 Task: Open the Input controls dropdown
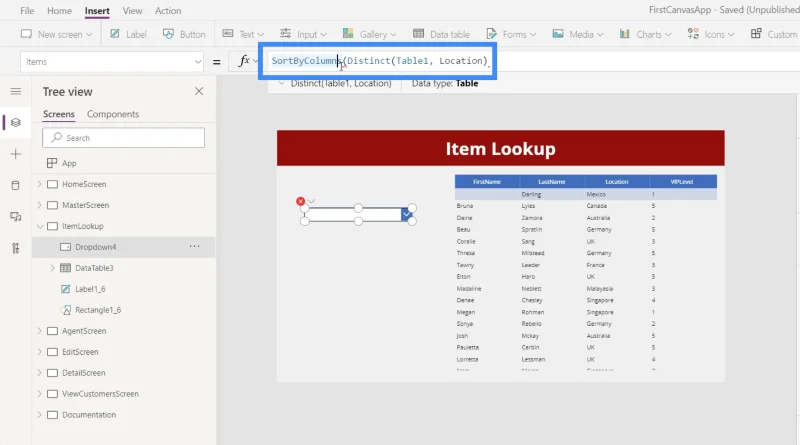303,34
